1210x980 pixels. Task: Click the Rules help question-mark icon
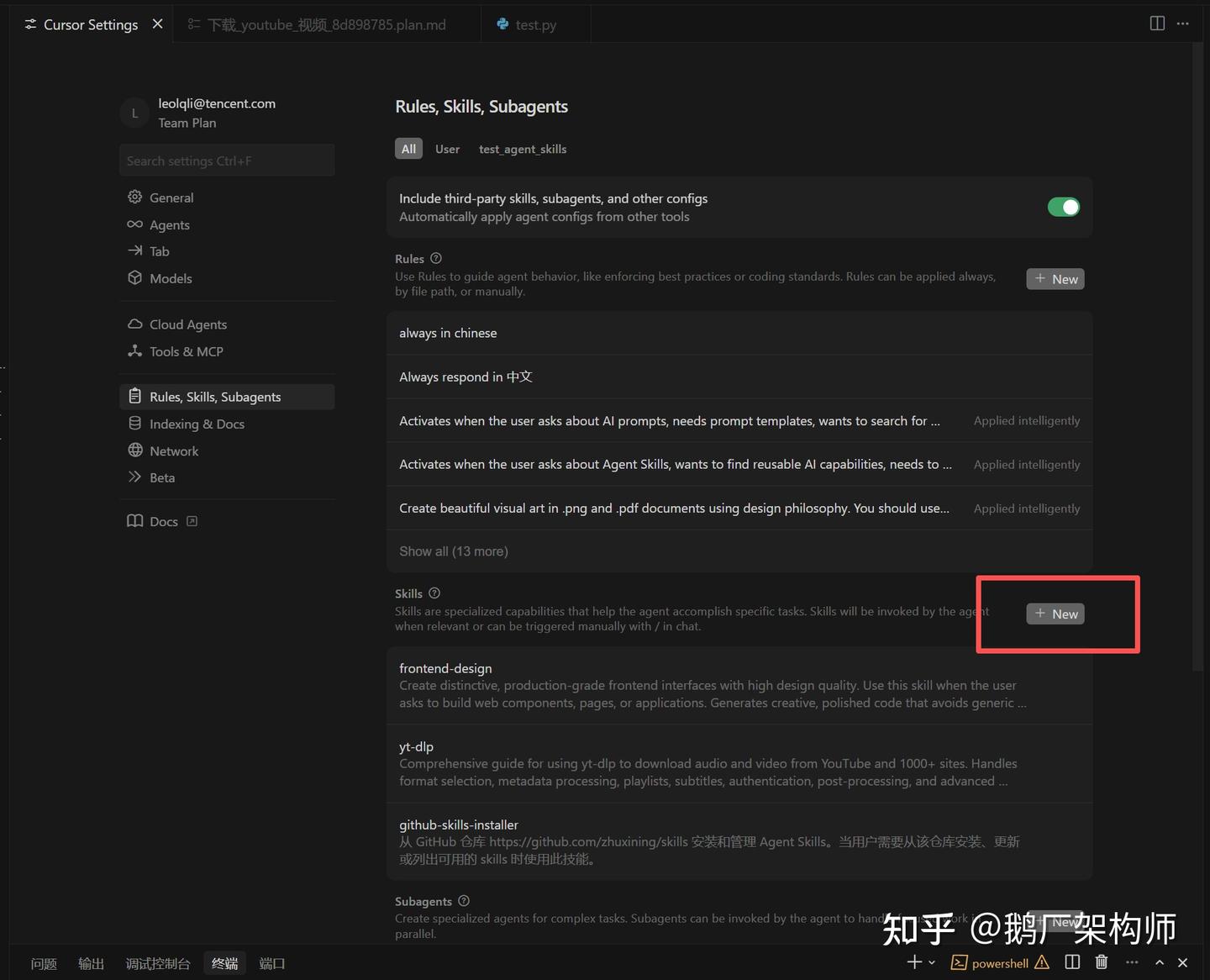435,258
